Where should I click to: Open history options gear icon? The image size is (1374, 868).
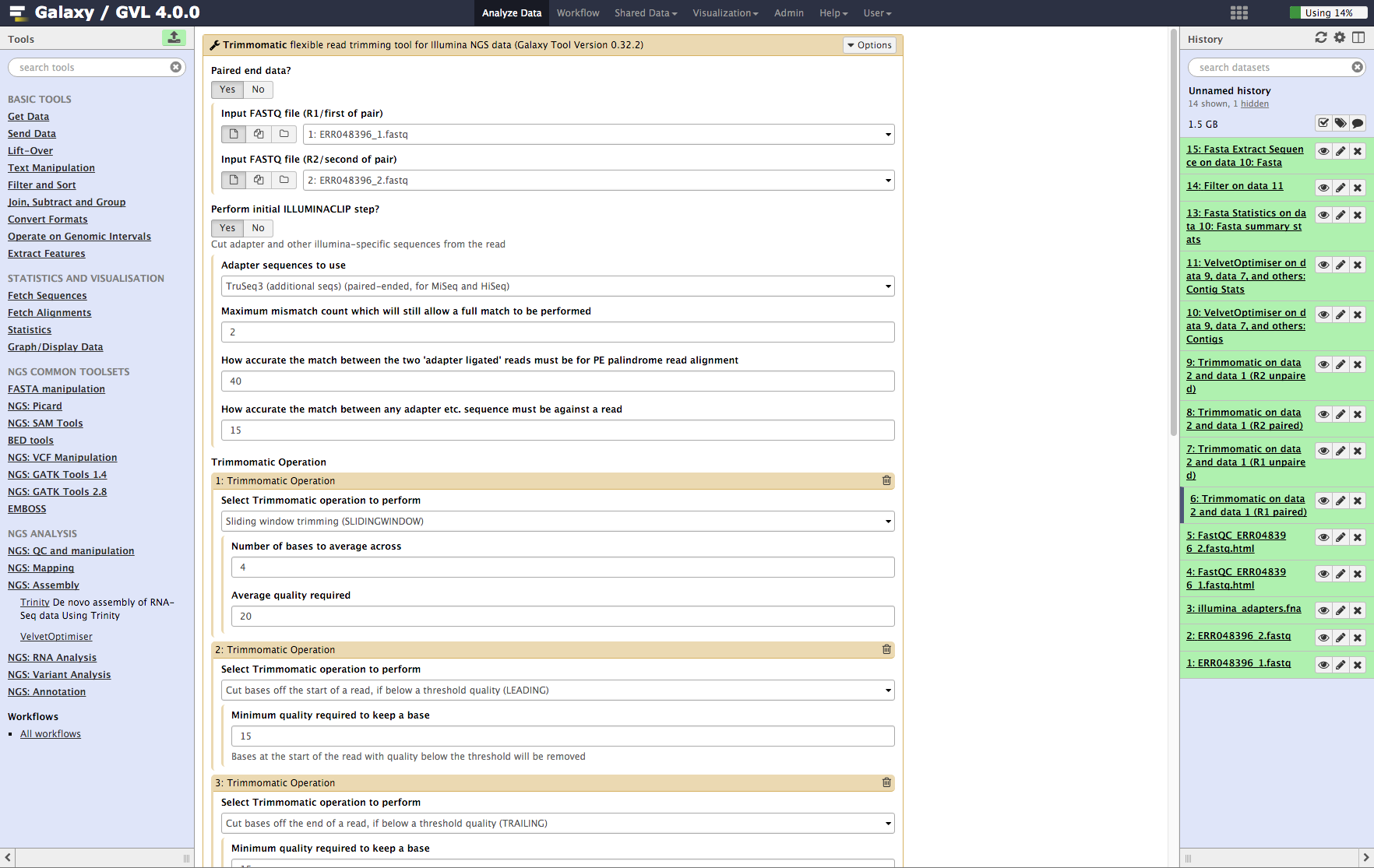coord(1340,37)
